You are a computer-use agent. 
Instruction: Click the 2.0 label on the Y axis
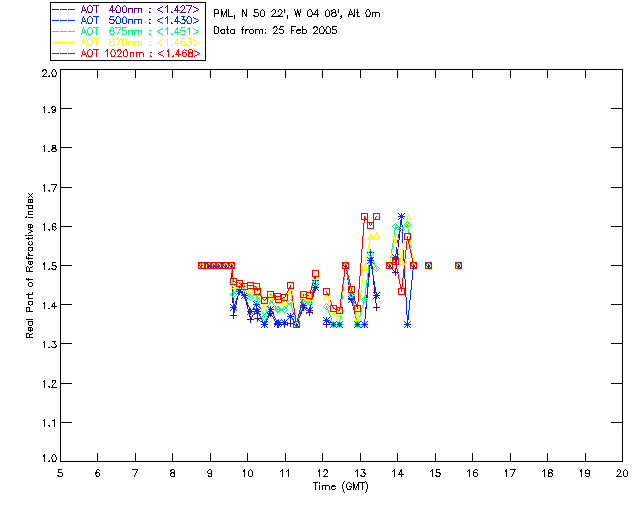tap(49, 73)
